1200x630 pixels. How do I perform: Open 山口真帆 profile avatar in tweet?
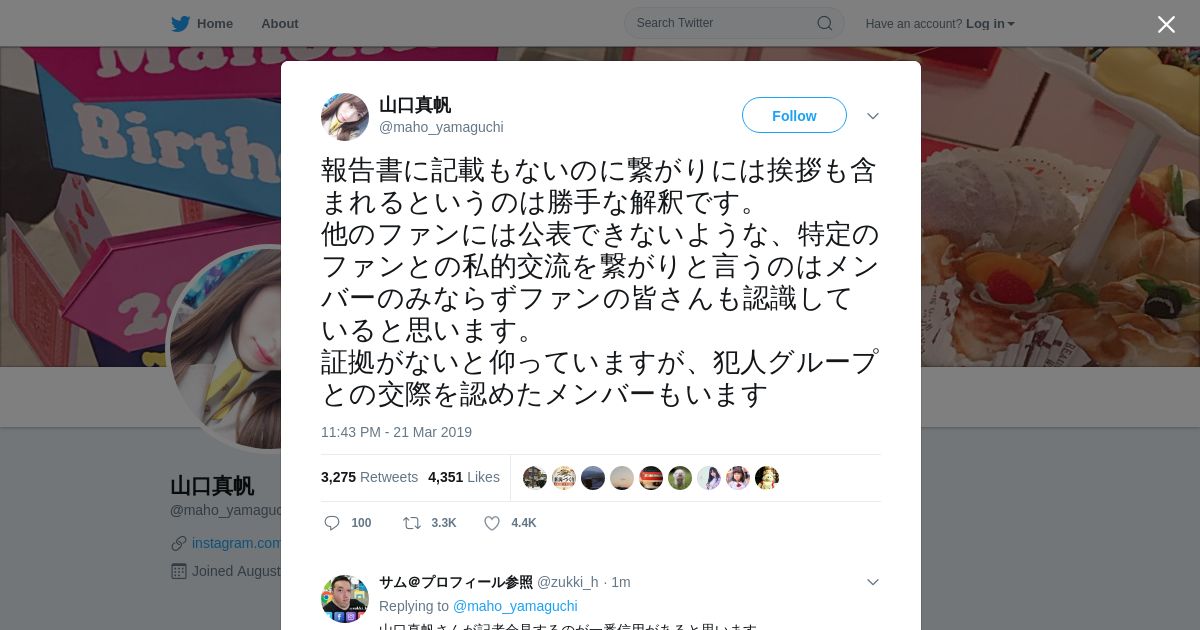(x=345, y=116)
